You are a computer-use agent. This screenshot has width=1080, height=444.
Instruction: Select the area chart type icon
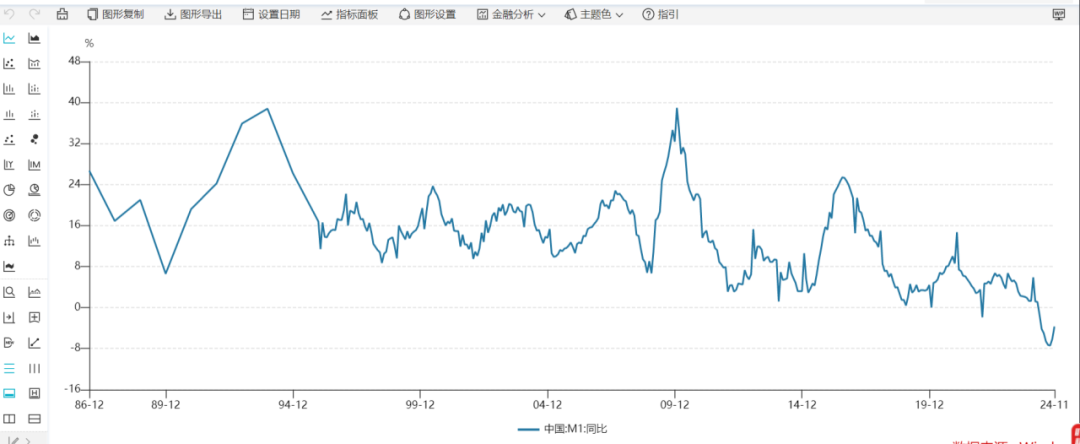coord(34,39)
